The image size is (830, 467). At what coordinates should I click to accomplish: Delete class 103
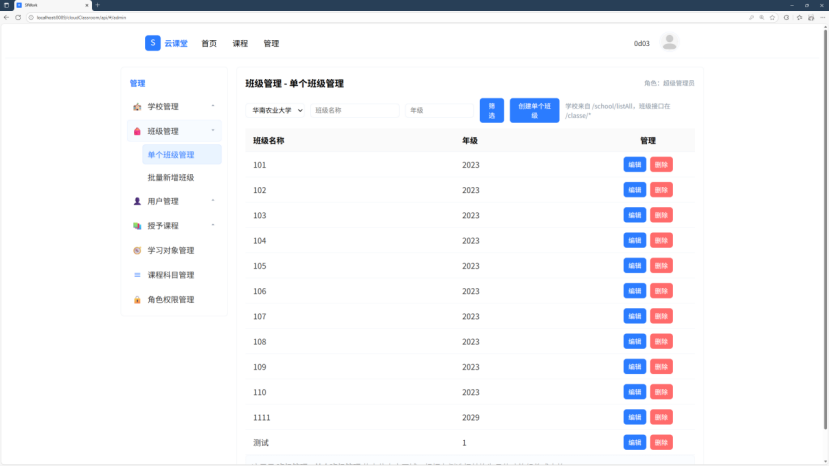661,215
